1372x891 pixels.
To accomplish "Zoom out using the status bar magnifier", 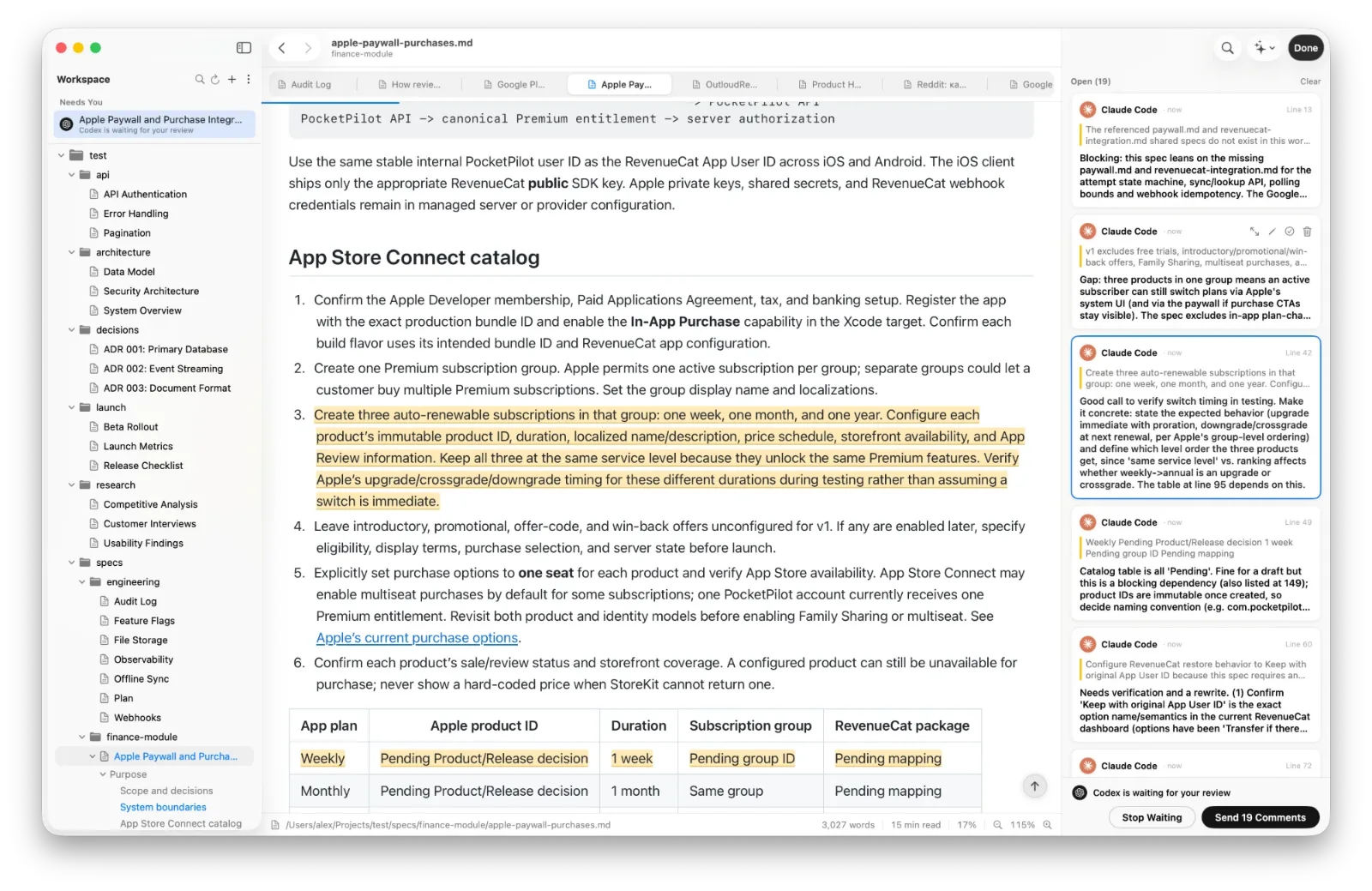I will coord(997,825).
